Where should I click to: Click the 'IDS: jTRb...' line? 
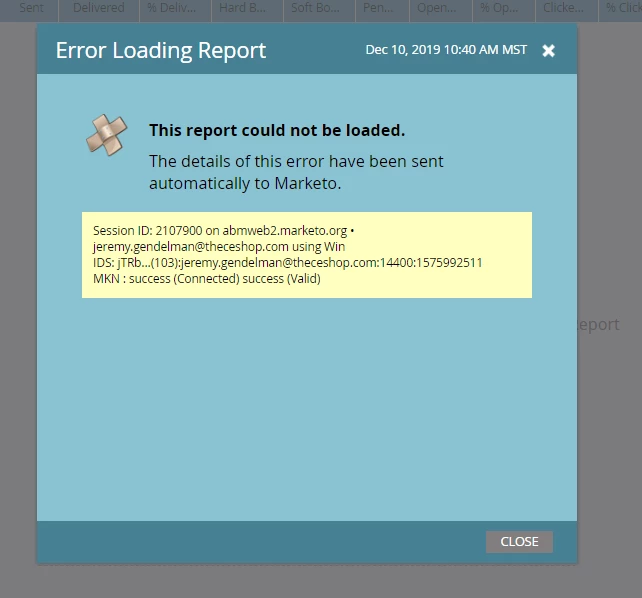pos(288,262)
